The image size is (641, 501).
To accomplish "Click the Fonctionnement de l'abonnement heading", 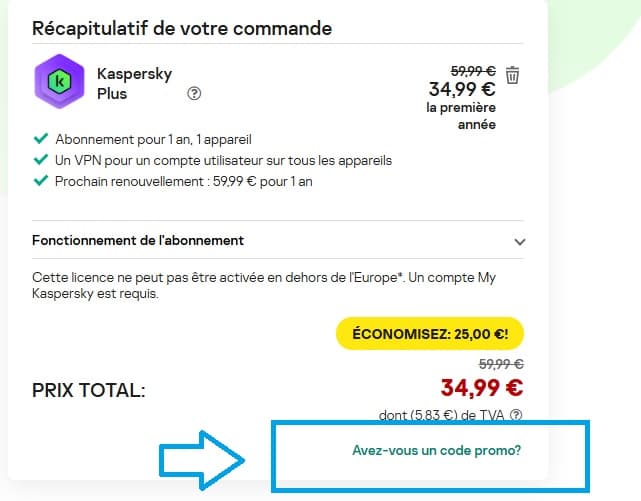I will [138, 241].
